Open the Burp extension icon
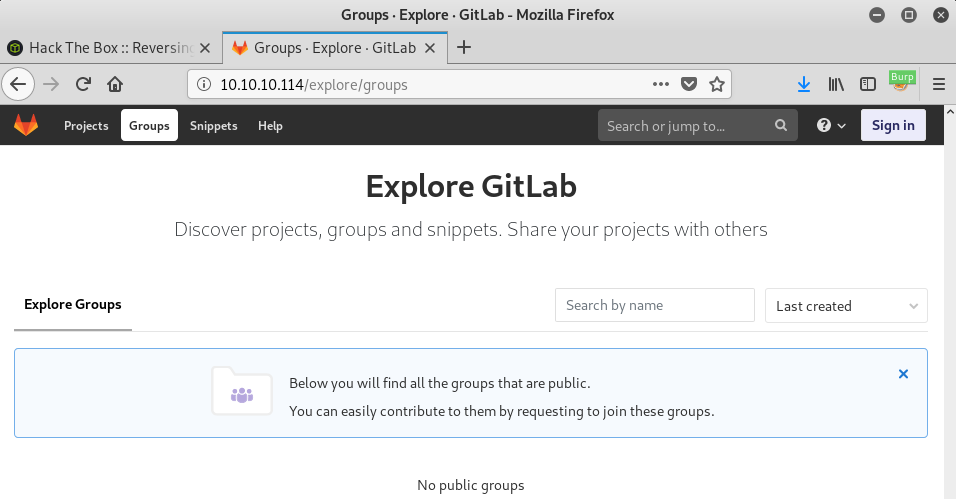 point(902,83)
